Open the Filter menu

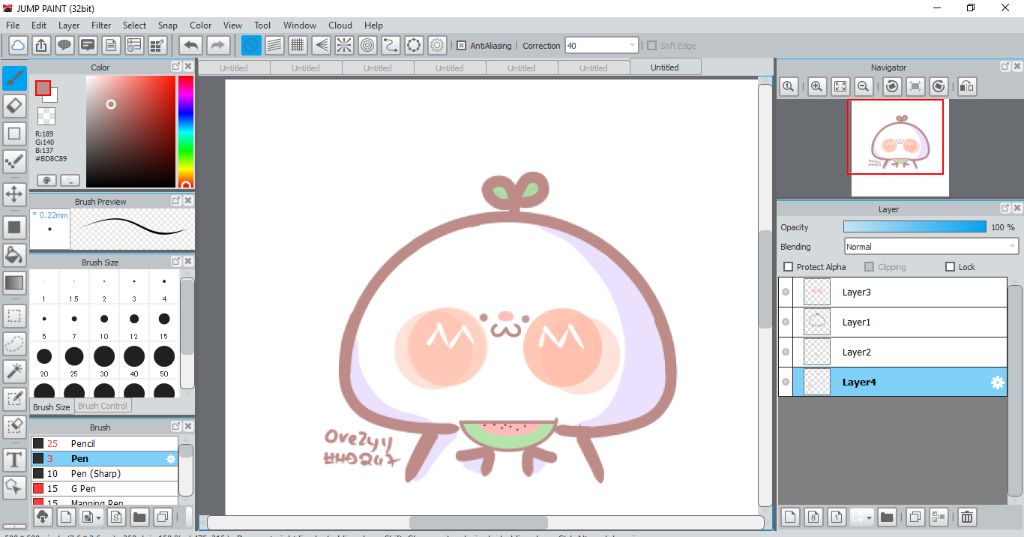coord(101,25)
